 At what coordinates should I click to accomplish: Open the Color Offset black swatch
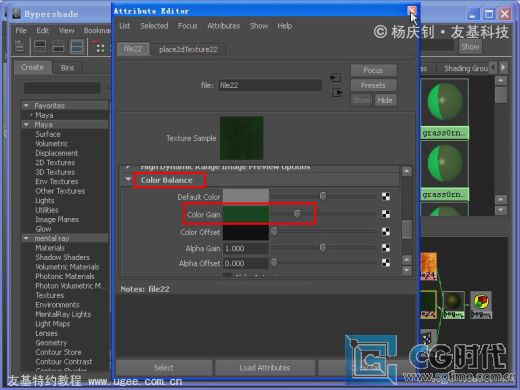coord(246,232)
